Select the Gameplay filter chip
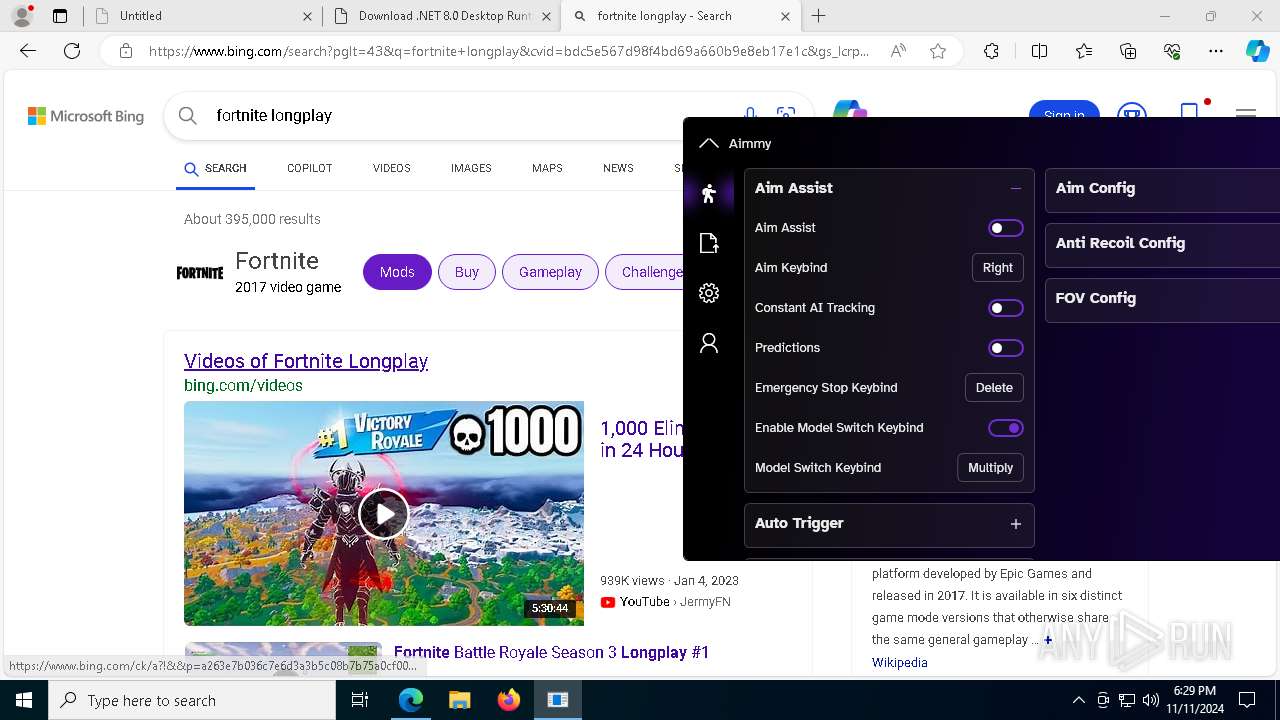The width and height of the screenshot is (1280, 720). pyautogui.click(x=550, y=272)
